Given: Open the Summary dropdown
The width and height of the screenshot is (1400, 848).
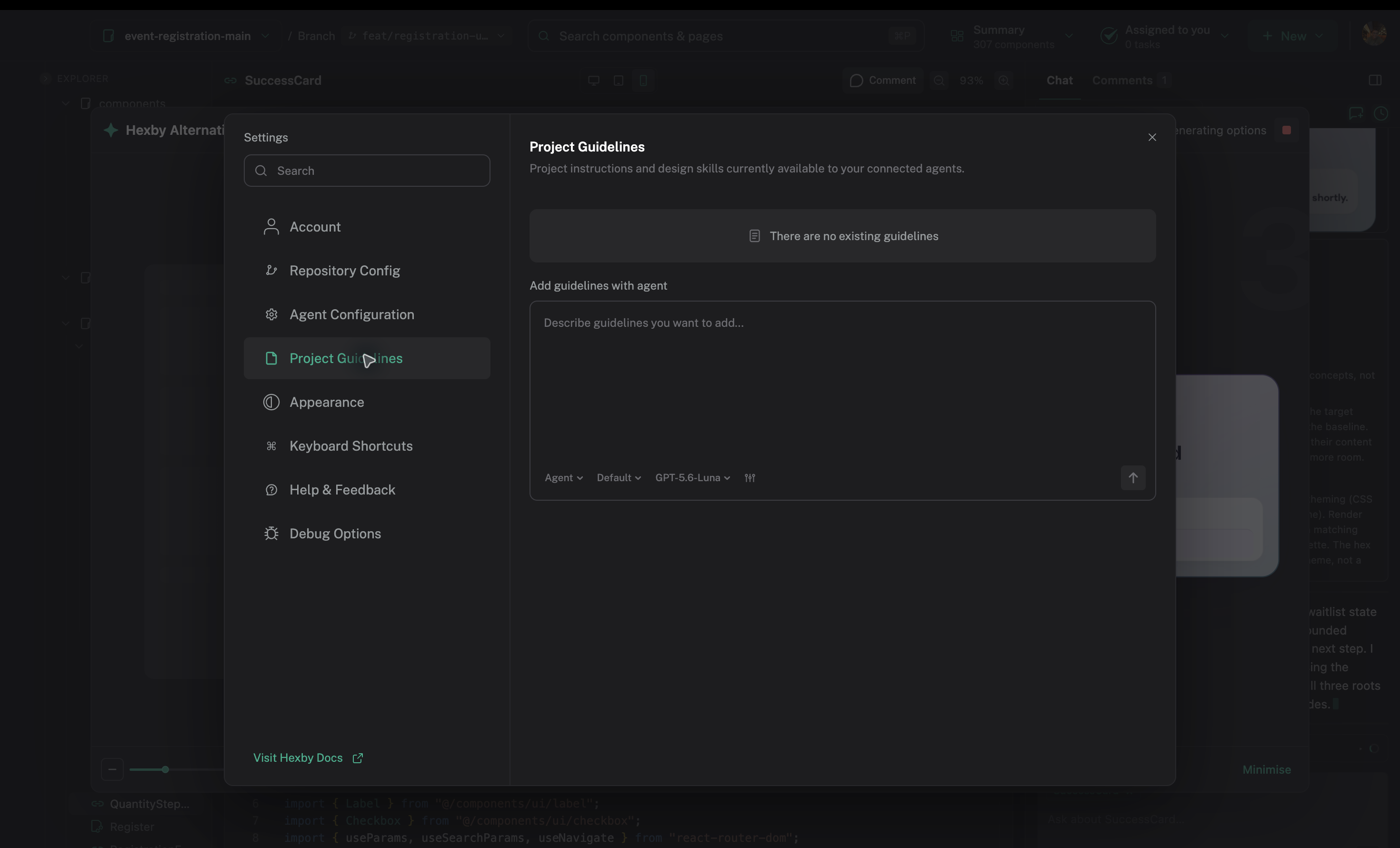Looking at the screenshot, I should click(x=1012, y=36).
